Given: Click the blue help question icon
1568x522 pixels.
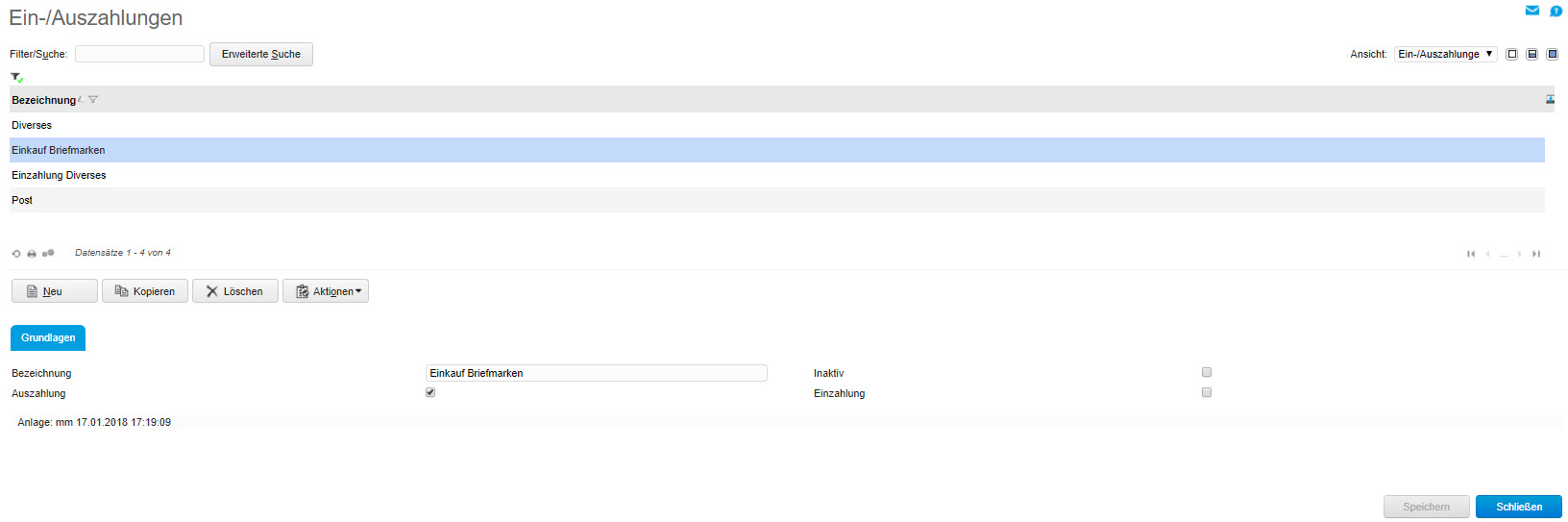Looking at the screenshot, I should 1556,11.
